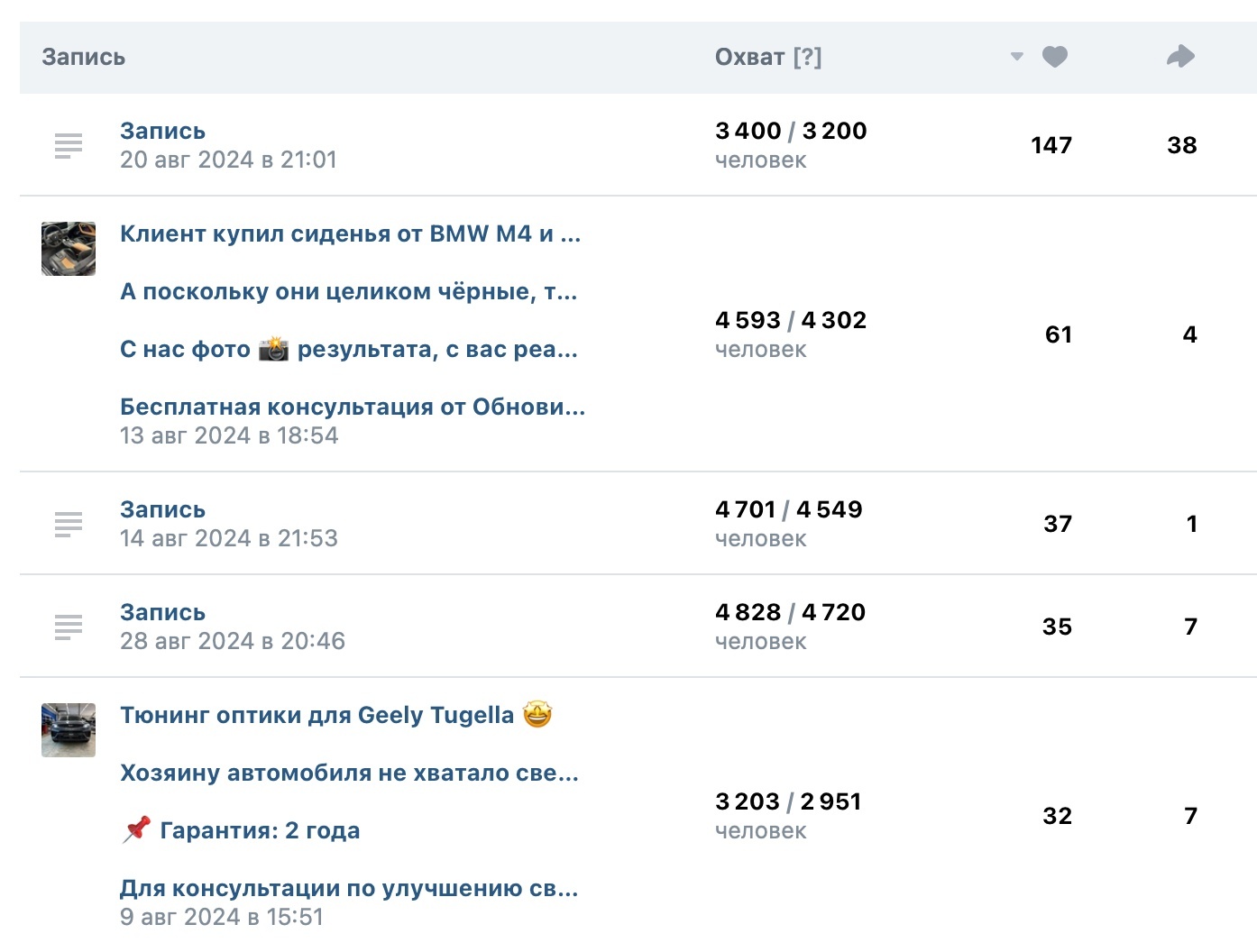1257x952 pixels.
Task: Select date text '13 авг 2024 в 18:54'
Action: coord(229,435)
